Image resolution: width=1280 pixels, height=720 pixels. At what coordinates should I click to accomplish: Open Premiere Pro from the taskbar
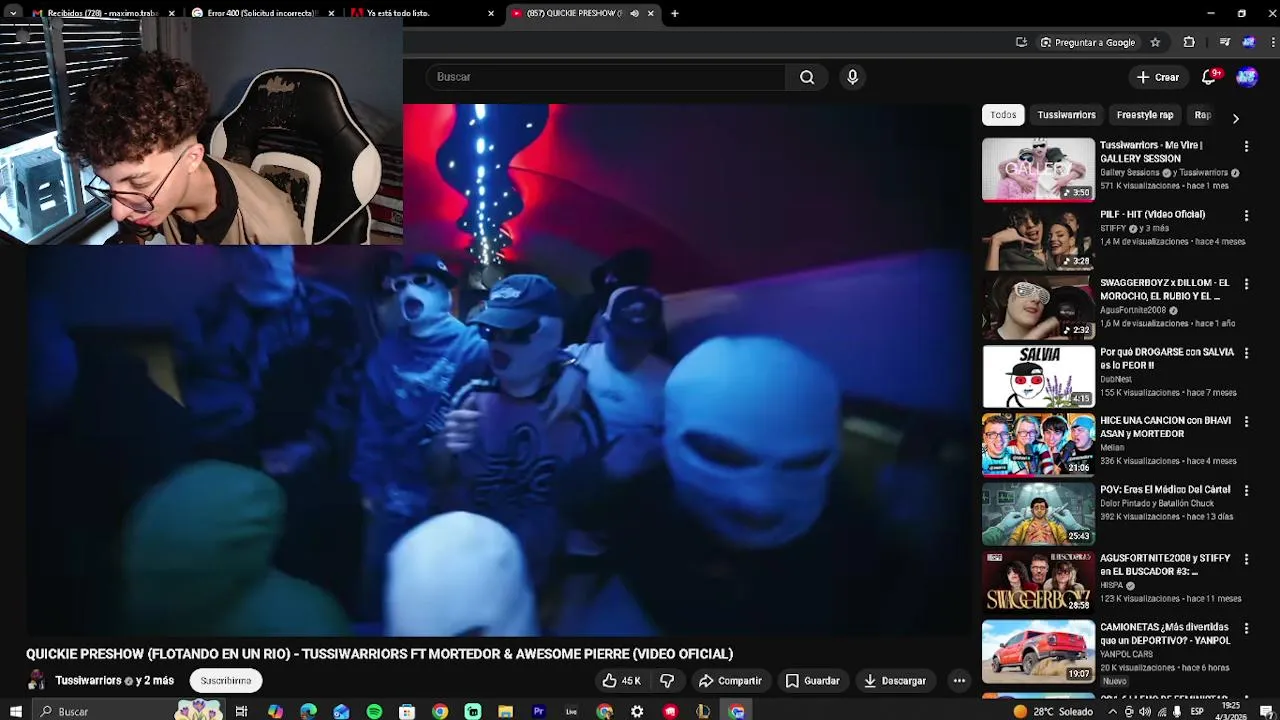[539, 711]
